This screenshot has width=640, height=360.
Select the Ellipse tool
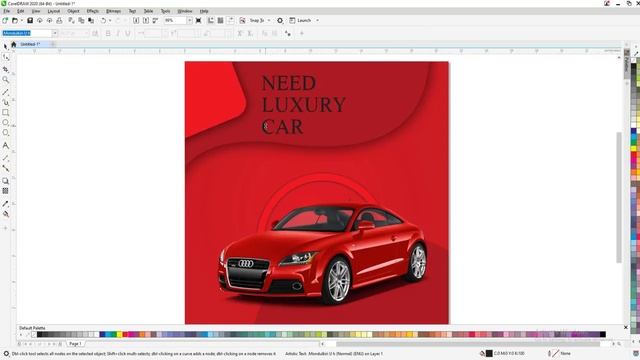pyautogui.click(x=5, y=122)
